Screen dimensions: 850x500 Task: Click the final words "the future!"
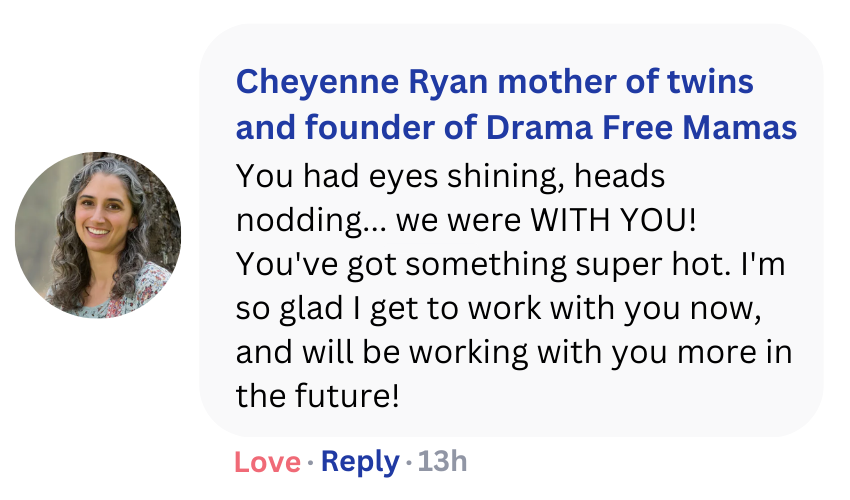pos(317,397)
